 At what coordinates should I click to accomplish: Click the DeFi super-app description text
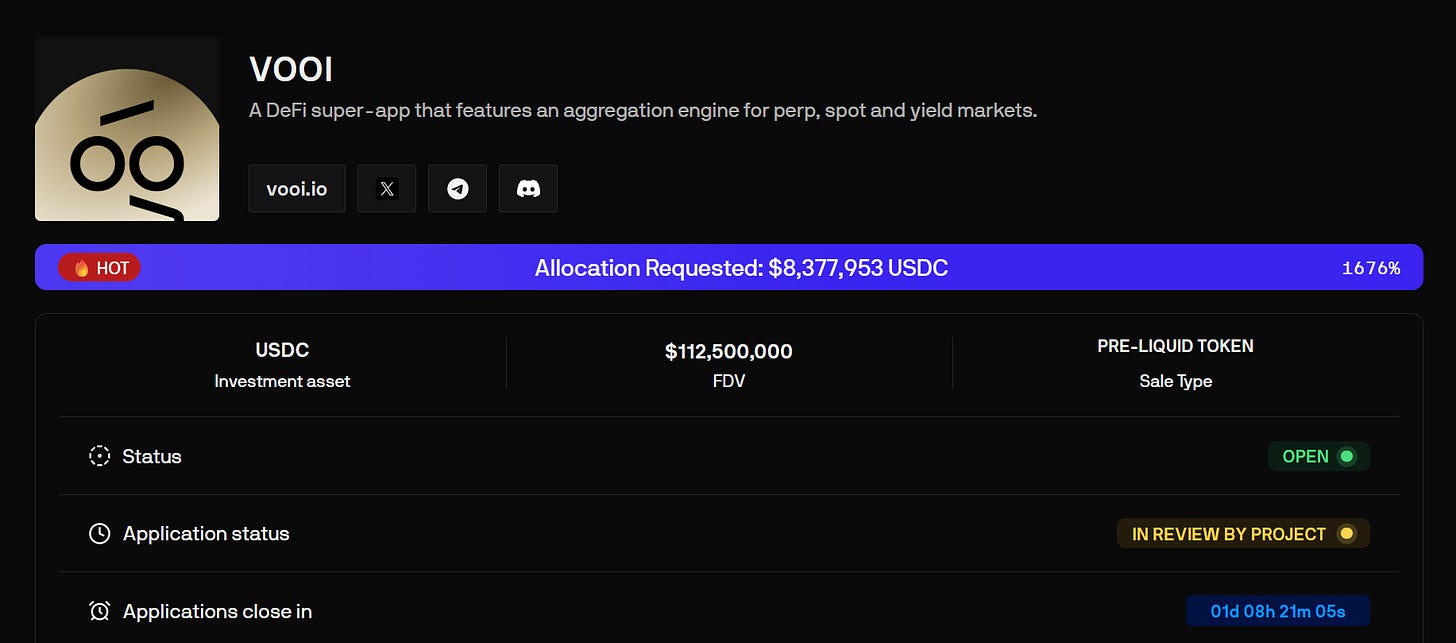pos(643,111)
